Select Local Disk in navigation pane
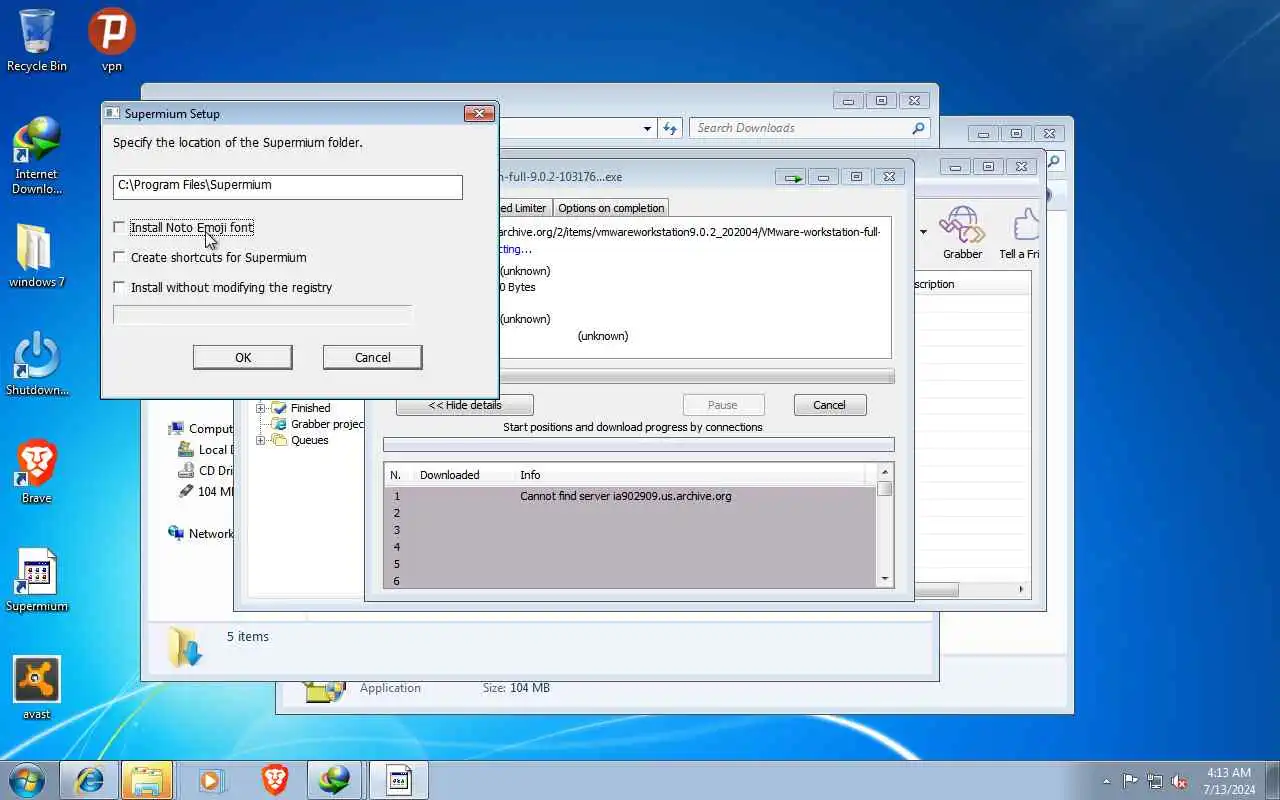 tap(205, 450)
